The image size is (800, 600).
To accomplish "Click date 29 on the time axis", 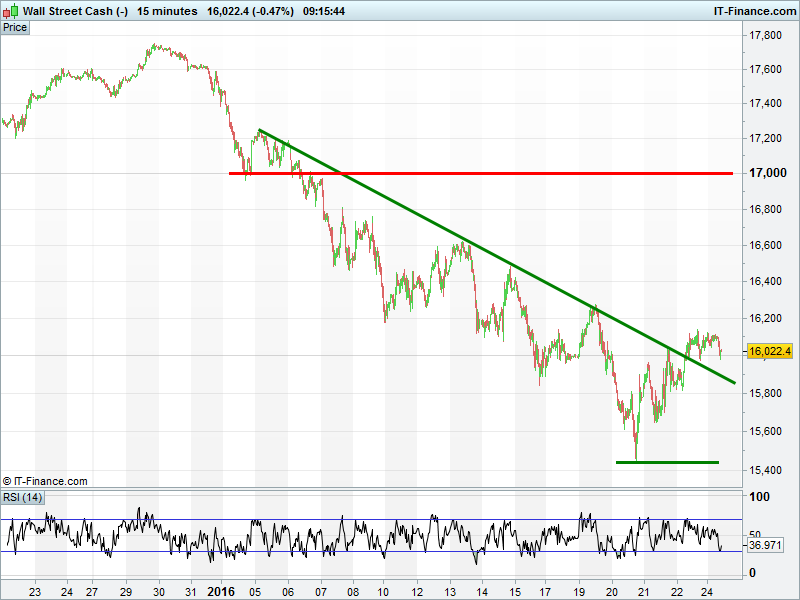I will coord(126,591).
